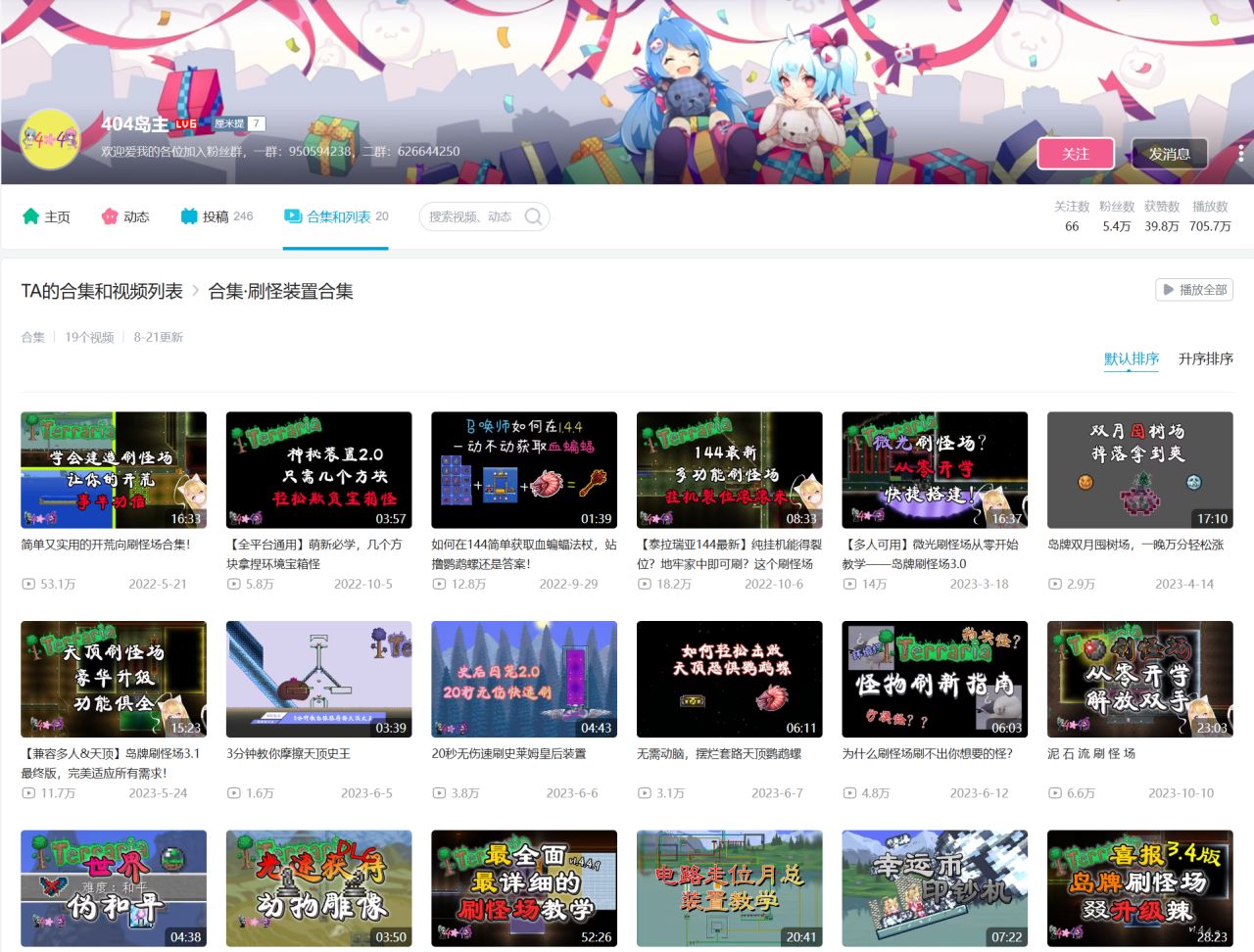
Task: Click the 19个视频 count label
Action: [x=89, y=337]
